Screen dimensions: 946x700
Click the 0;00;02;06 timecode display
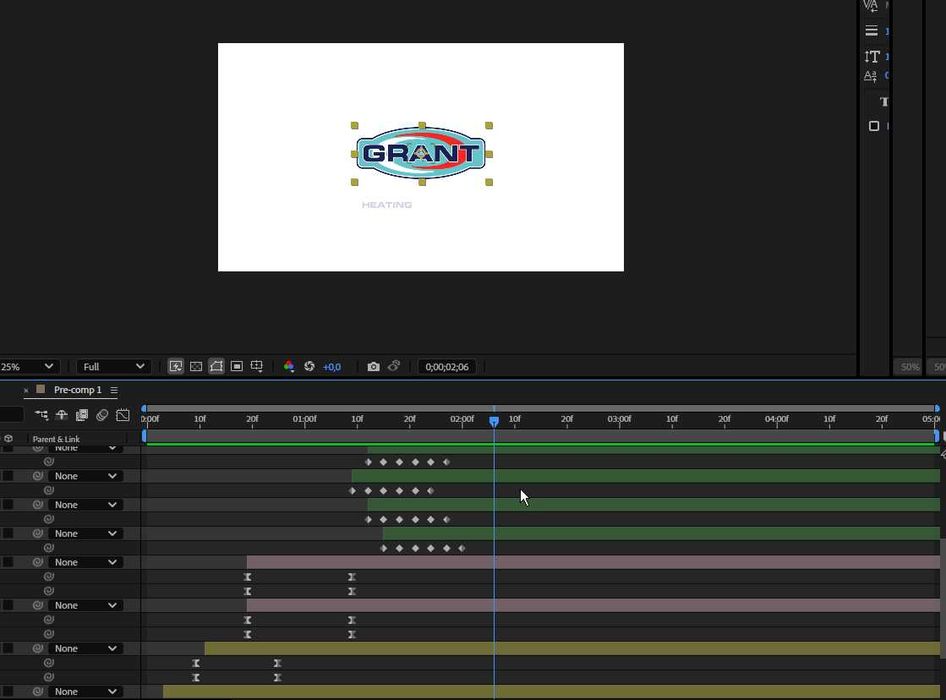coord(447,367)
